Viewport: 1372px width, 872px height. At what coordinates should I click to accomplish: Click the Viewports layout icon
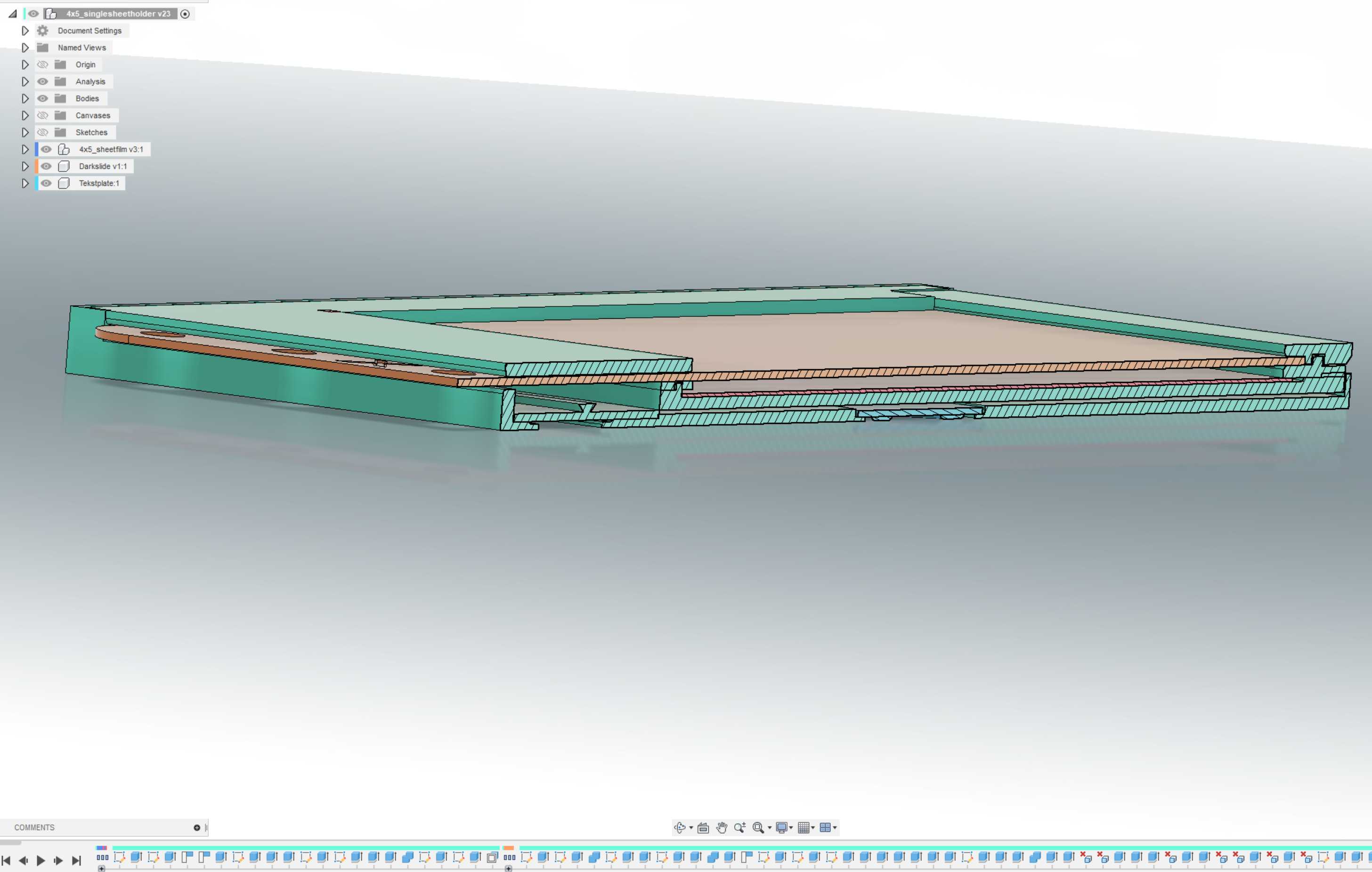click(x=825, y=828)
